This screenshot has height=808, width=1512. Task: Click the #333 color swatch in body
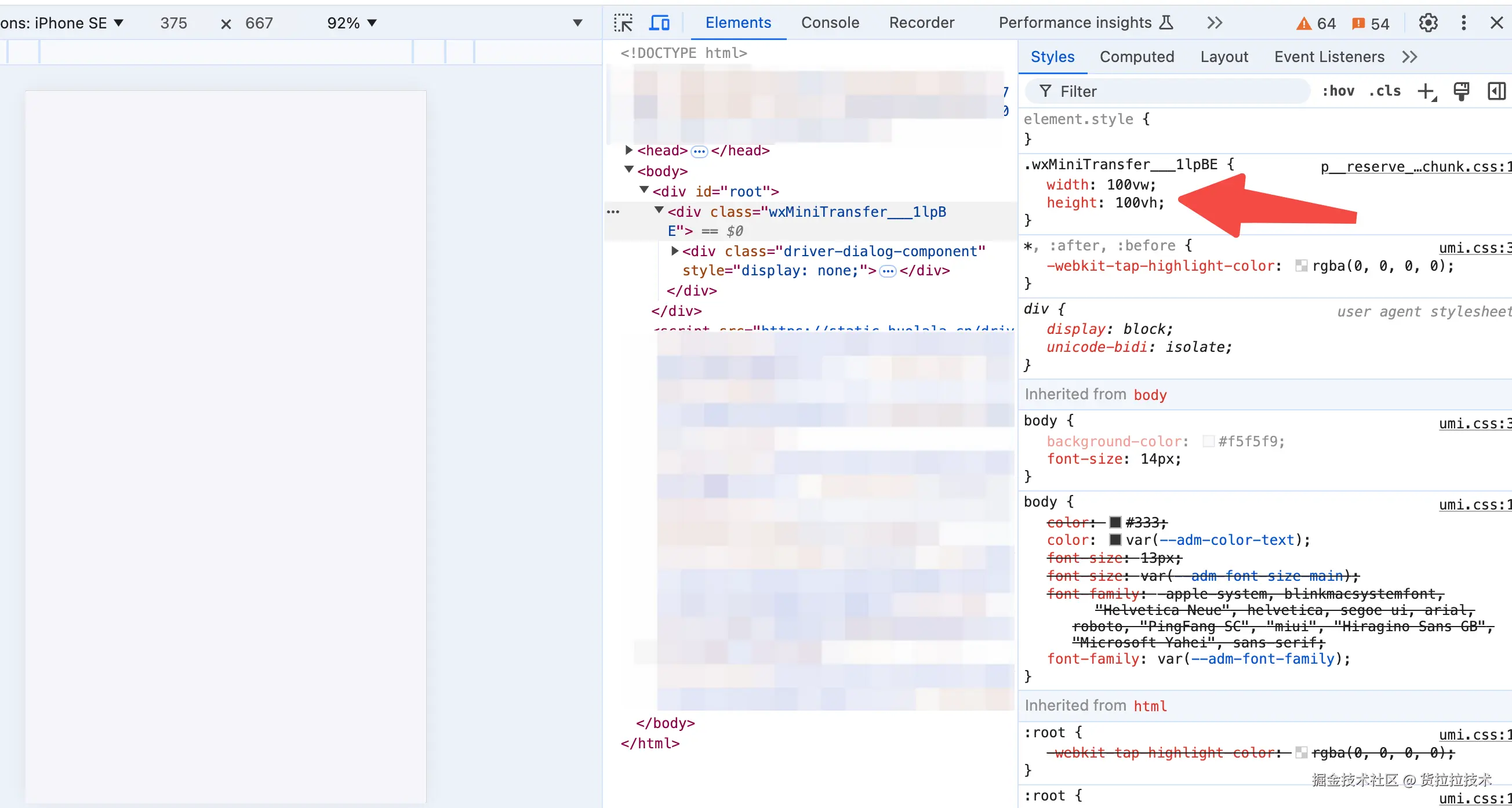click(x=1115, y=522)
